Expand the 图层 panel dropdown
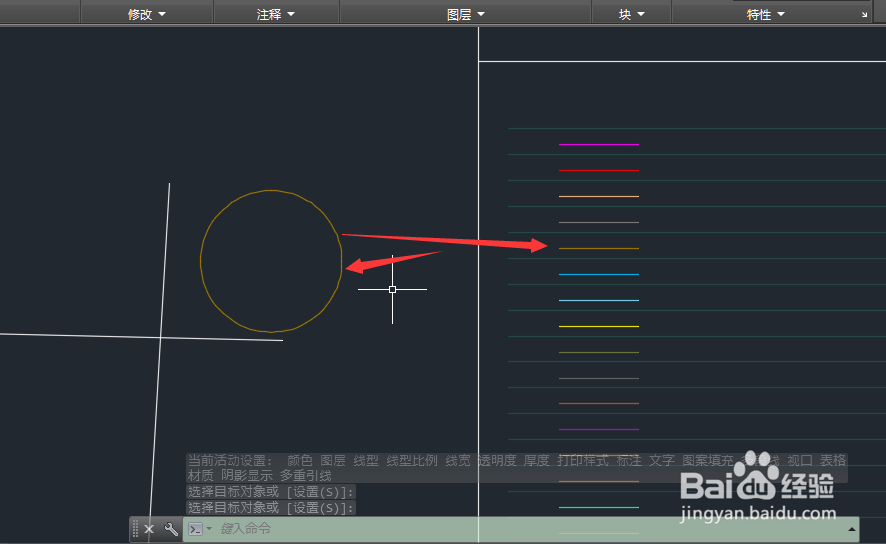The width and height of the screenshot is (886, 544). tap(466, 14)
